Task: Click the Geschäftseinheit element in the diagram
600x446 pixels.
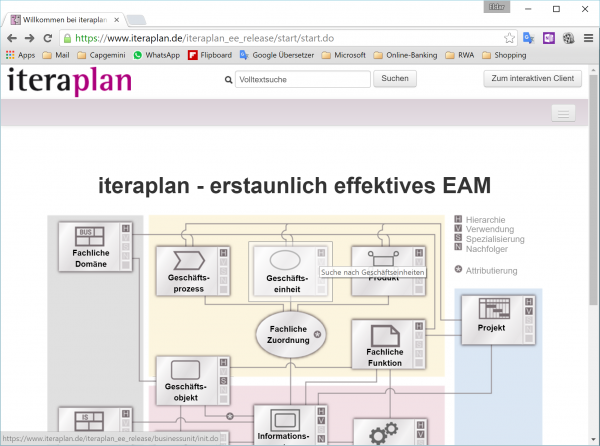Action: click(x=286, y=270)
